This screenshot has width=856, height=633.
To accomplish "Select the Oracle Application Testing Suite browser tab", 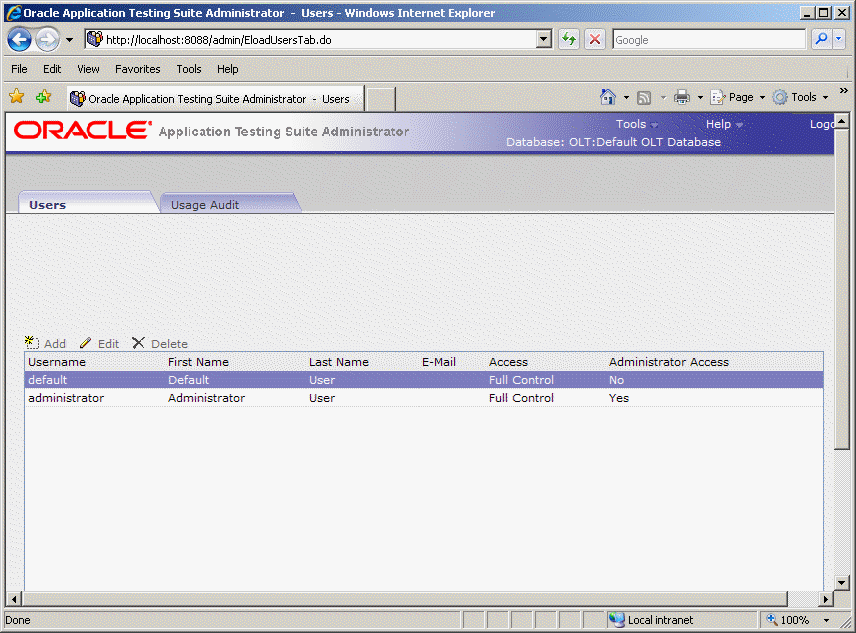I will (215, 99).
